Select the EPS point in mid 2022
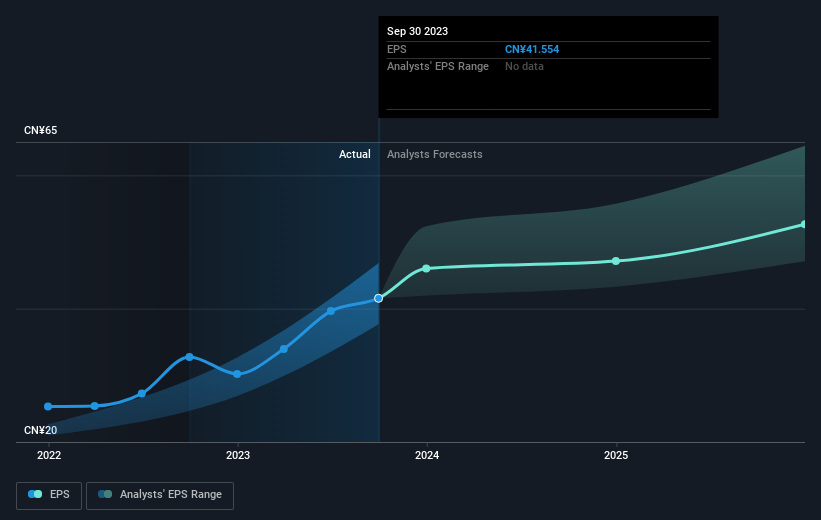Viewport: 821px width, 520px height. [x=142, y=393]
